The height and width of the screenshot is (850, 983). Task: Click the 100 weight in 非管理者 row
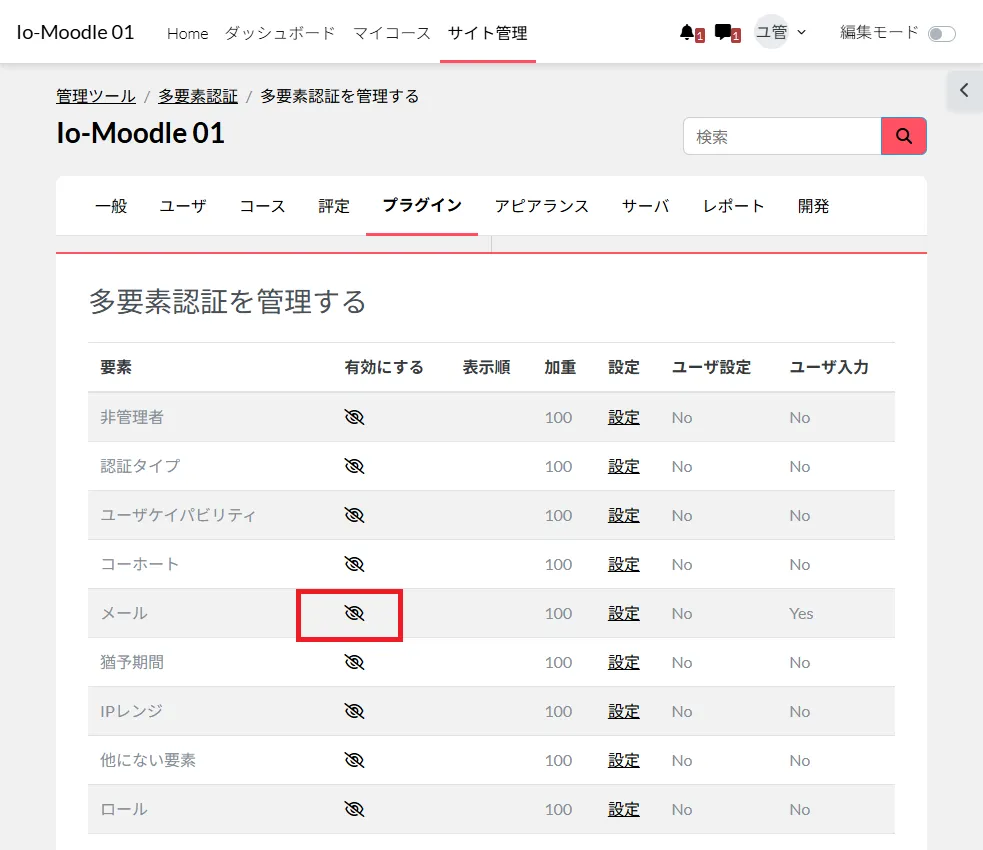coord(558,417)
